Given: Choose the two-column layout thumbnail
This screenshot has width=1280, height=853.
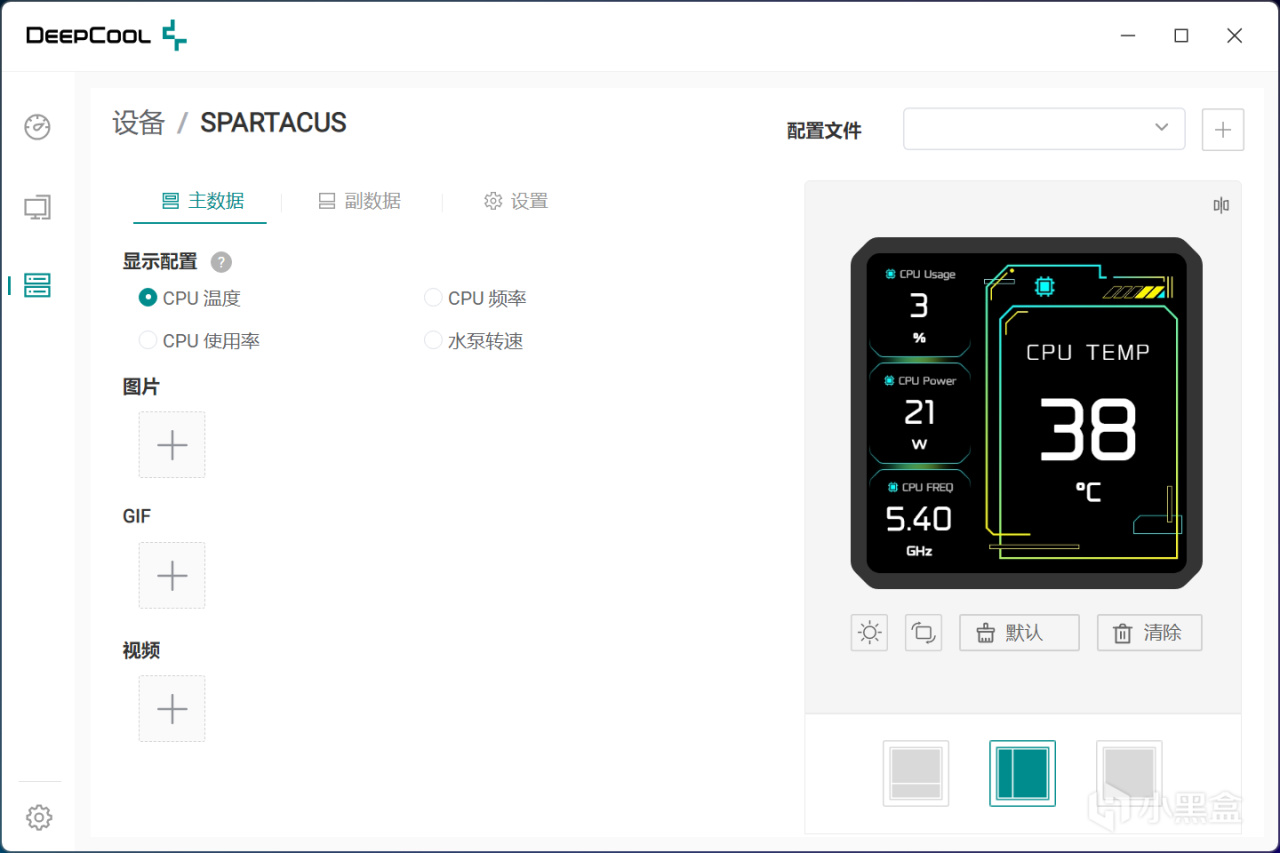Looking at the screenshot, I should click(x=1022, y=773).
